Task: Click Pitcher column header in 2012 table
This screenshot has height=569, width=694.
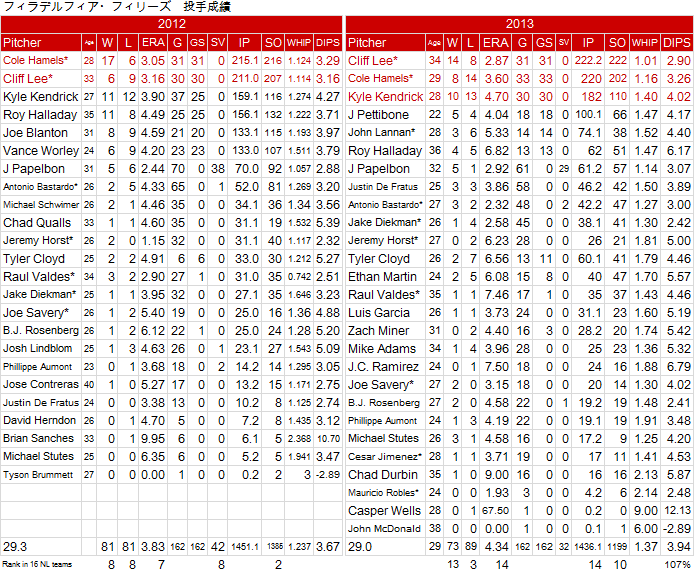Action: 41,42
